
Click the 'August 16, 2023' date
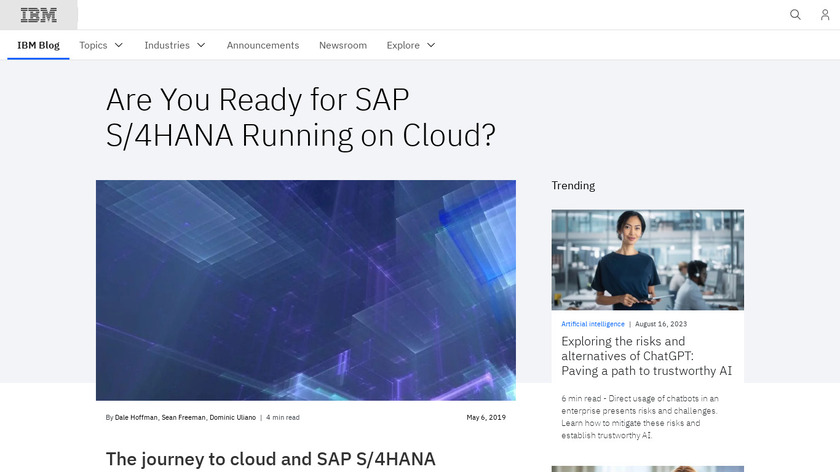tap(661, 324)
